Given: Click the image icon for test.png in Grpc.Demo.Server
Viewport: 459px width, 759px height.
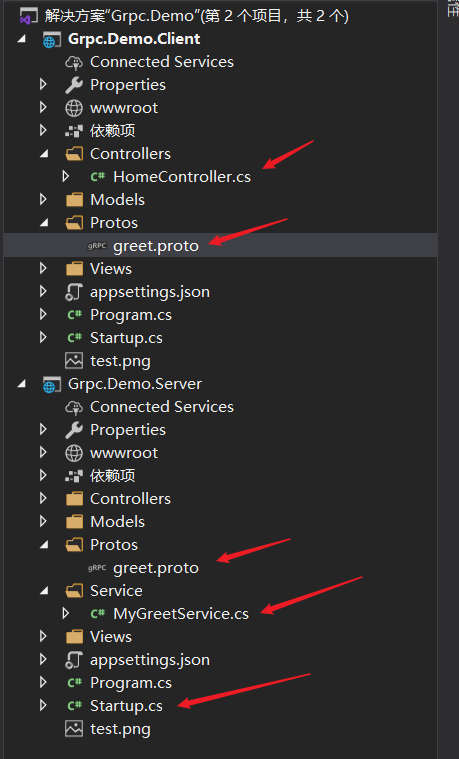Looking at the screenshot, I should tap(74, 729).
